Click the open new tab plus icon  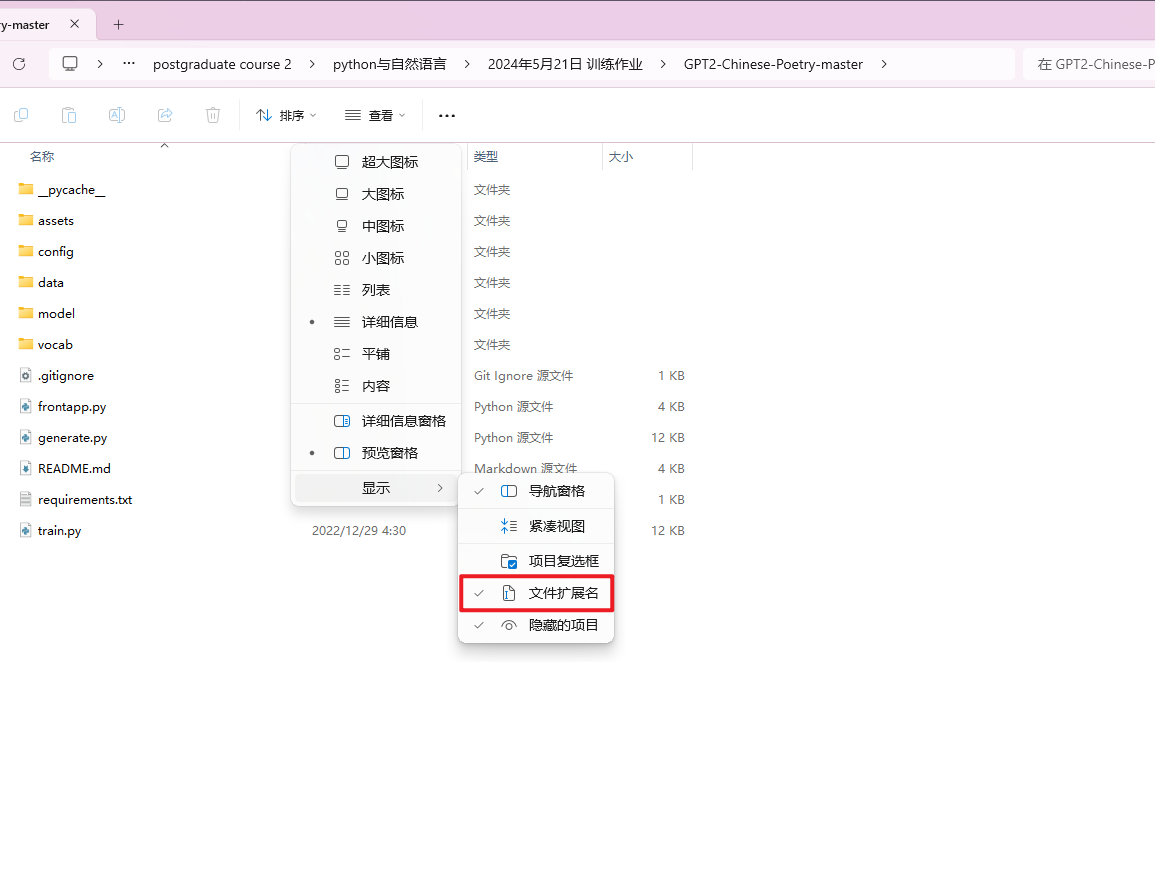coord(118,24)
